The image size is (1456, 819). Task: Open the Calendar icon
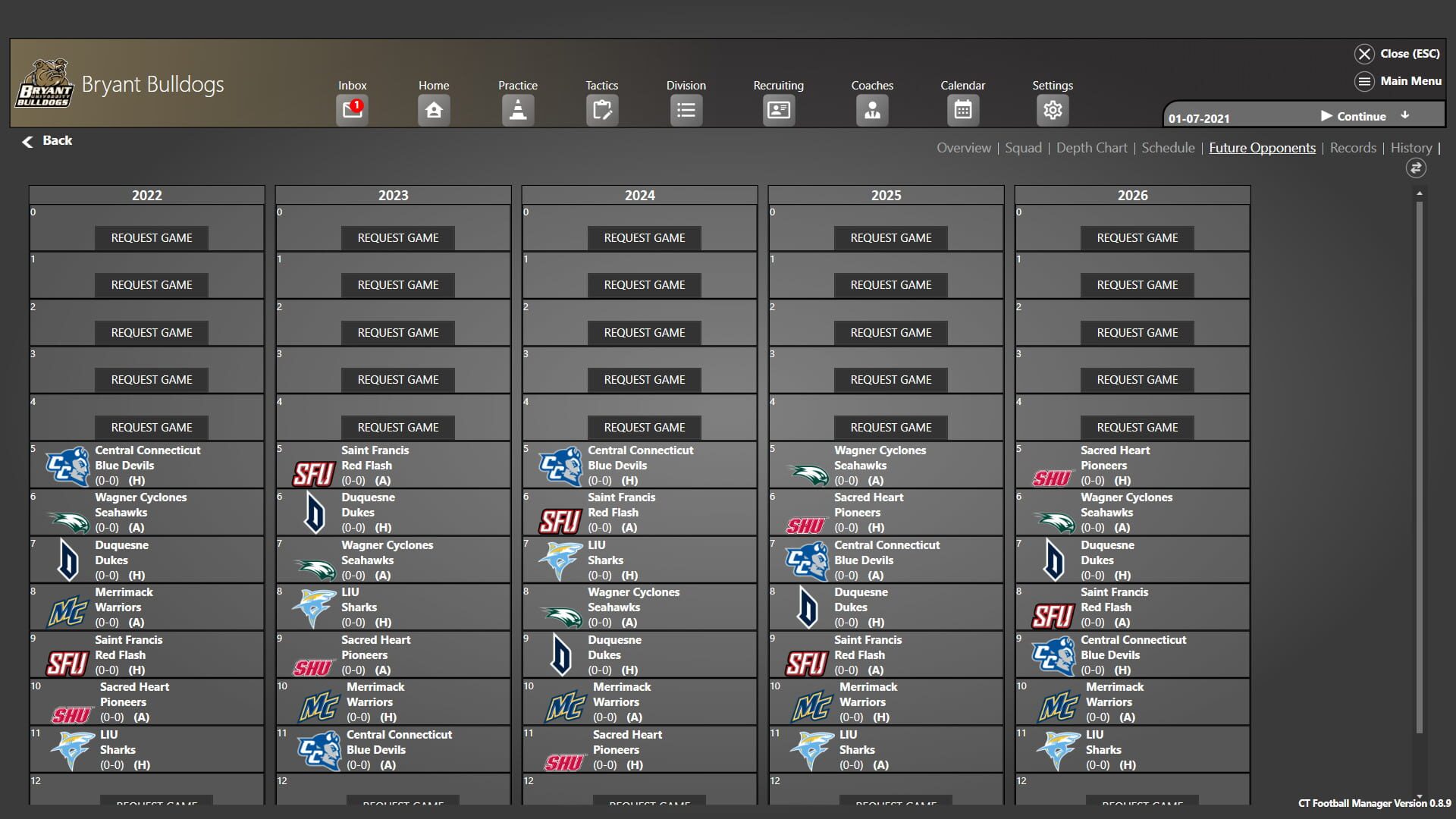click(962, 111)
